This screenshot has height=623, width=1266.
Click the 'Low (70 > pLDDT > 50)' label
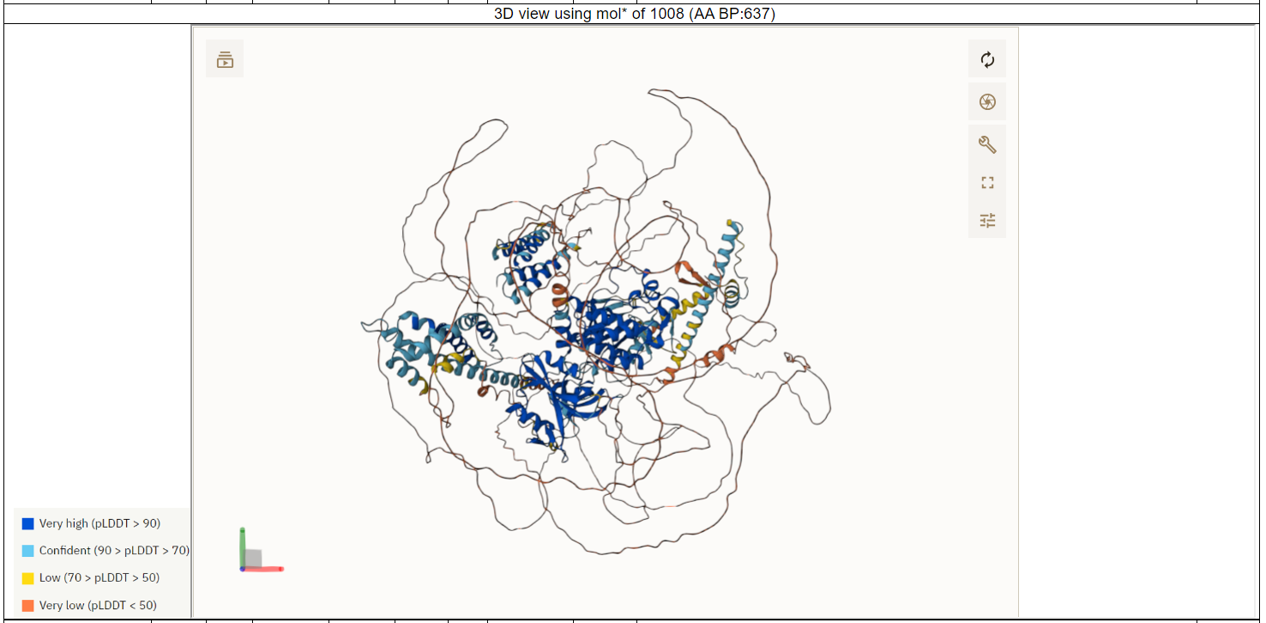(99, 578)
